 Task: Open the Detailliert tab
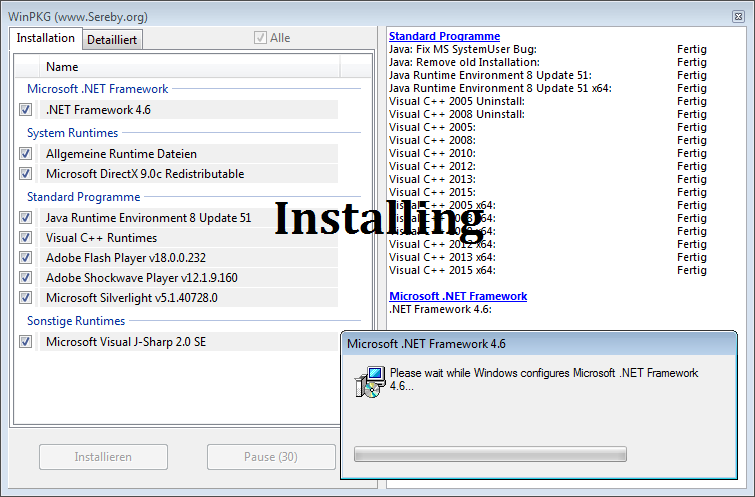112,40
